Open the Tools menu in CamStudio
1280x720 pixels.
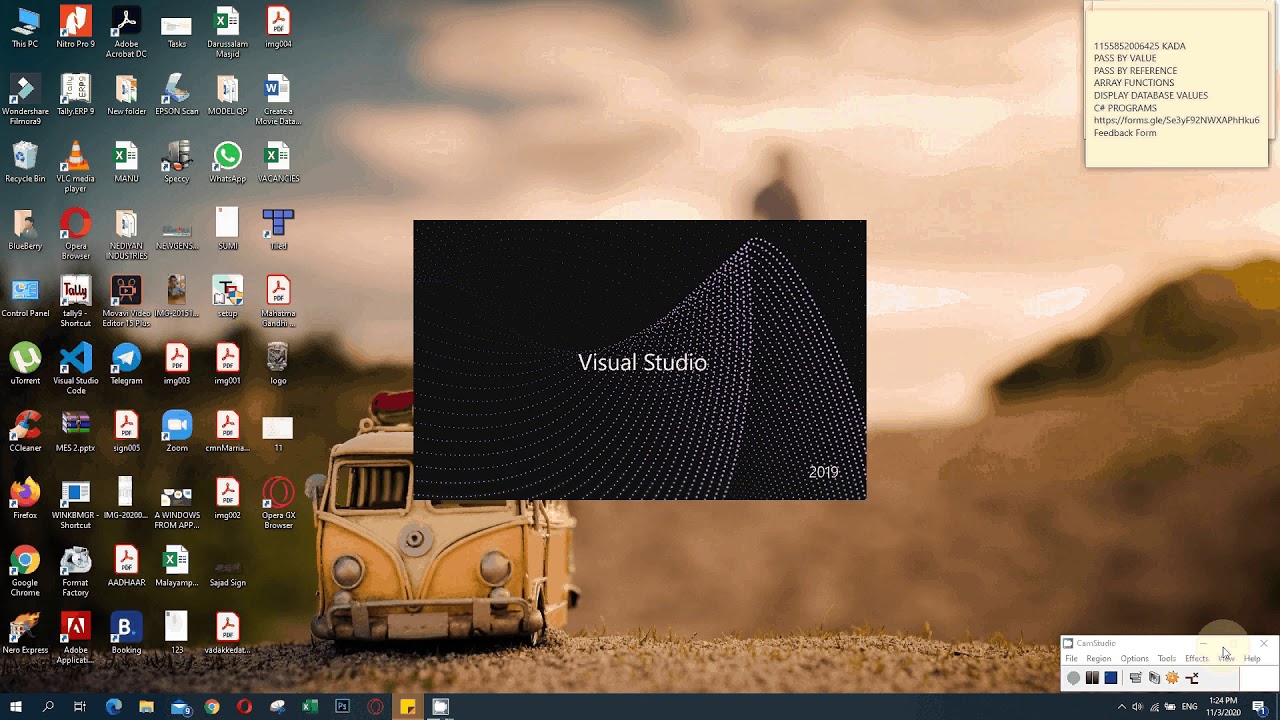click(1167, 659)
